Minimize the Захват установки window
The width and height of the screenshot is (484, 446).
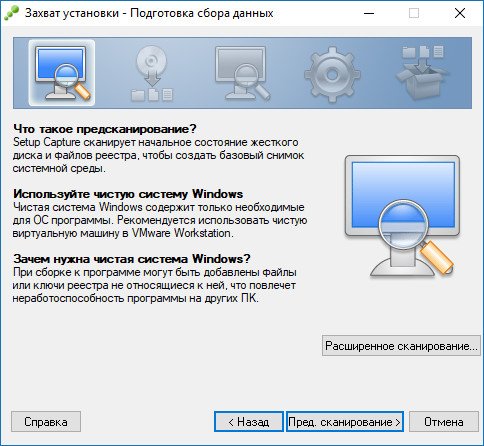pyautogui.click(x=369, y=13)
